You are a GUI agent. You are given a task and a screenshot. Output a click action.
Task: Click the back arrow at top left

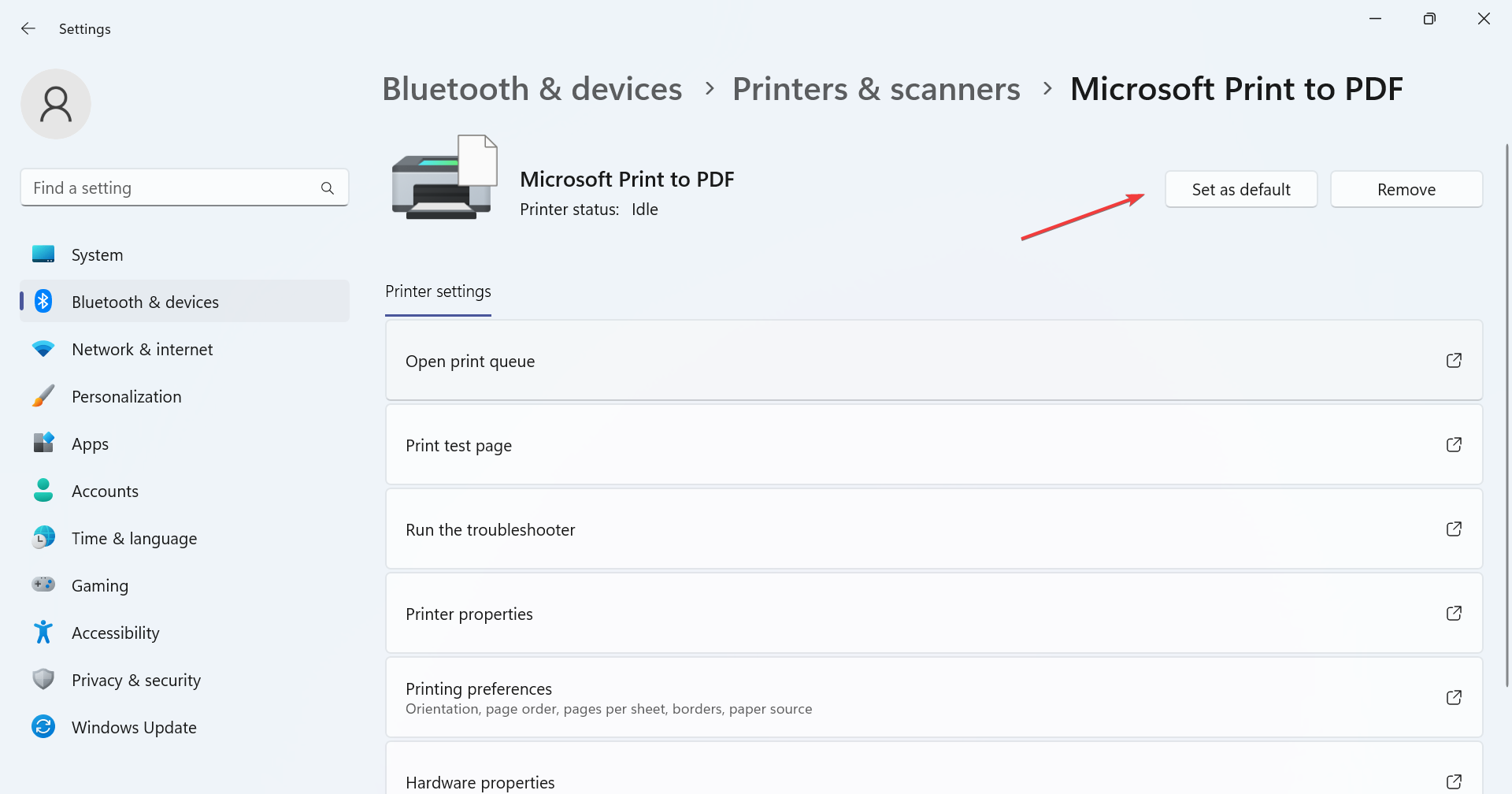(x=28, y=28)
